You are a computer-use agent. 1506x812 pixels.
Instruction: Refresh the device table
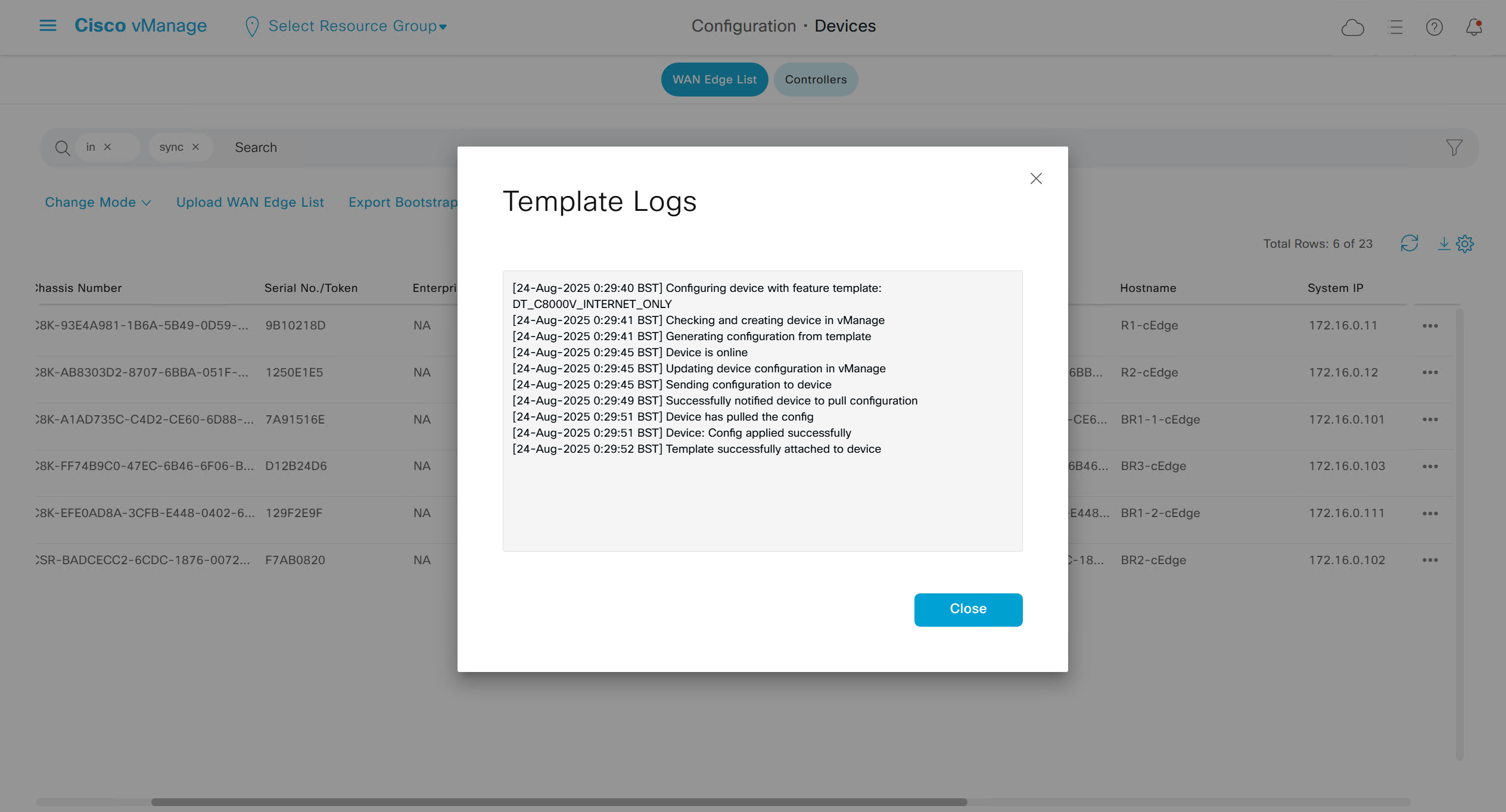(x=1409, y=243)
